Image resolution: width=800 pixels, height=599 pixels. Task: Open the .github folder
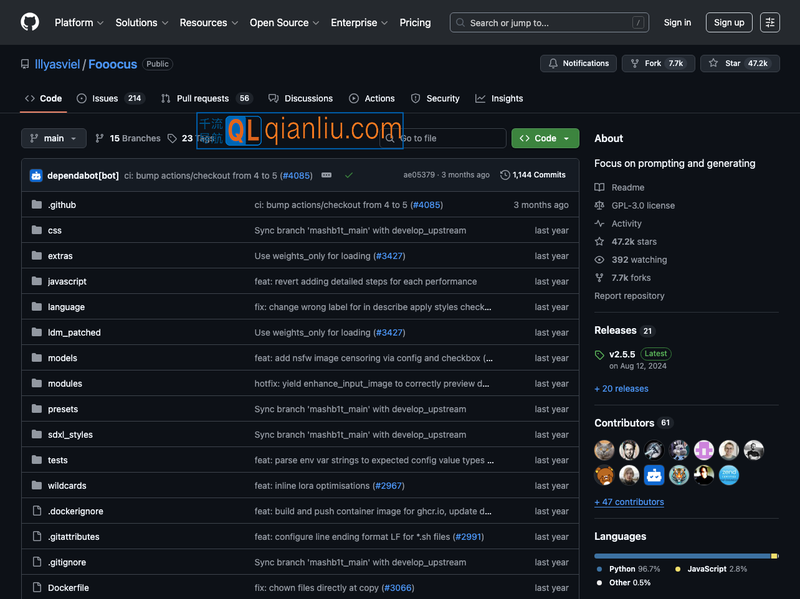point(62,205)
